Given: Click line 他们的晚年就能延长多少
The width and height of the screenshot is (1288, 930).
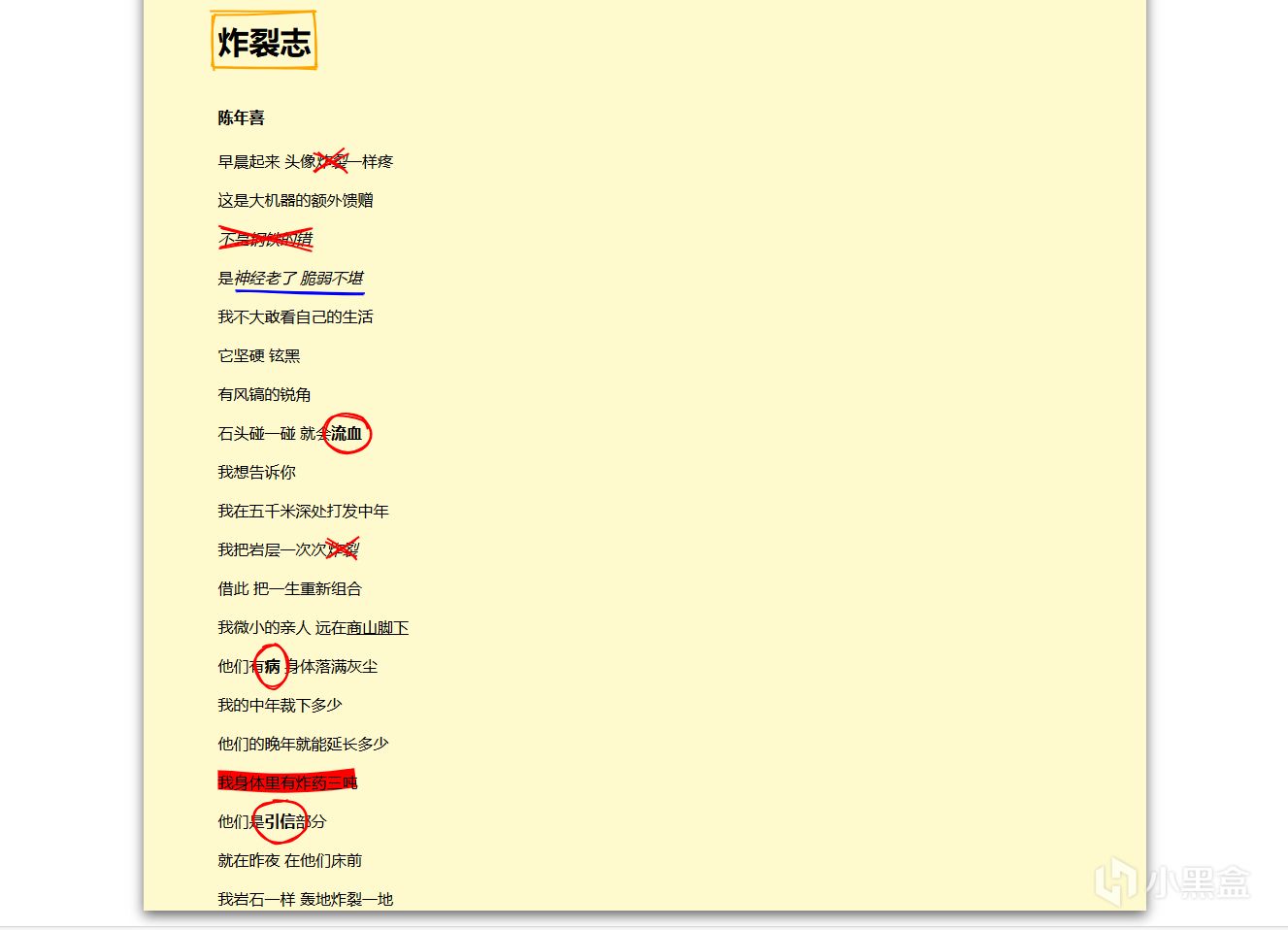Looking at the screenshot, I should point(303,744).
